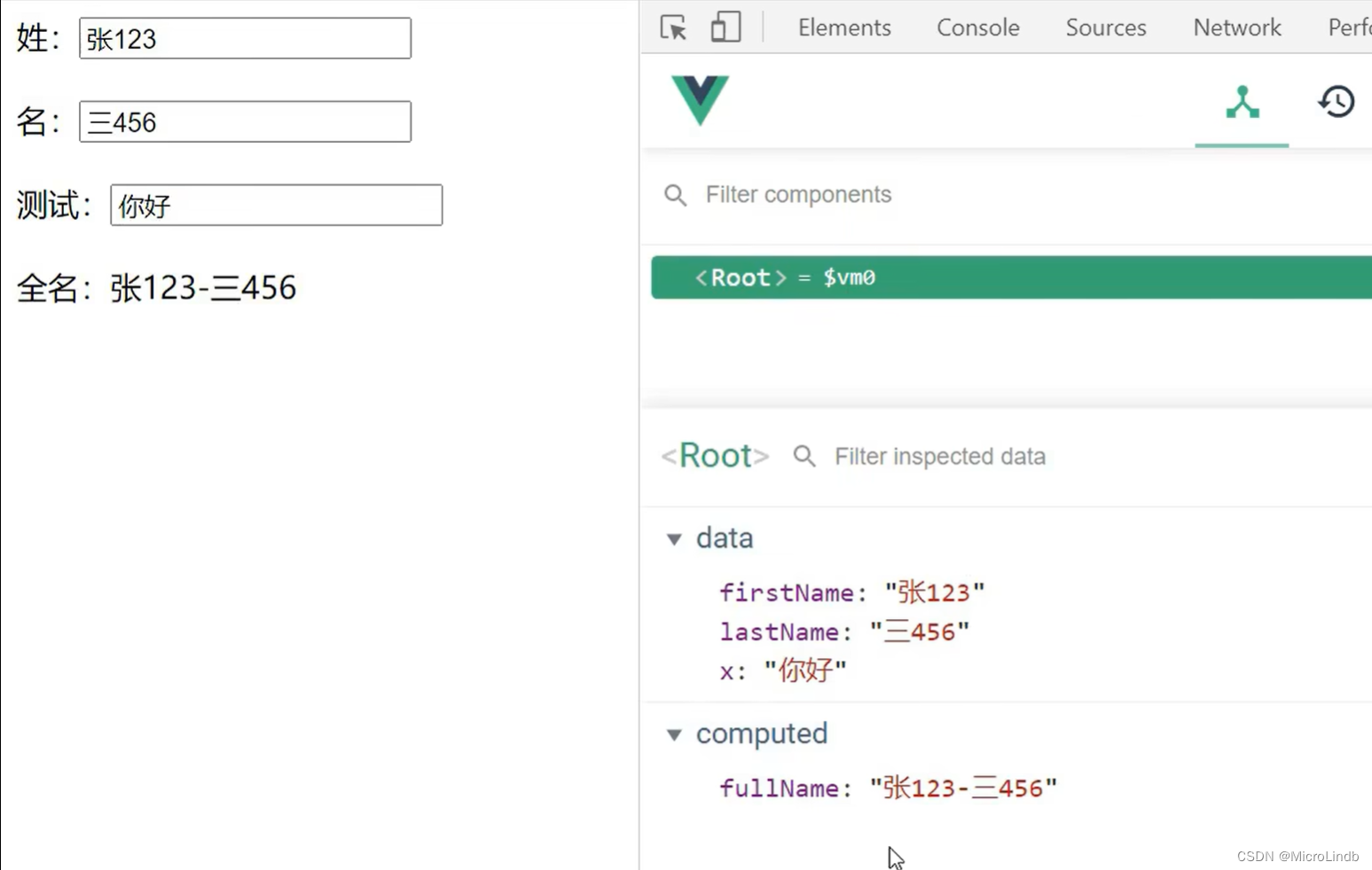
Task: Click the search icon beside Filter inspected data
Action: pos(804,456)
